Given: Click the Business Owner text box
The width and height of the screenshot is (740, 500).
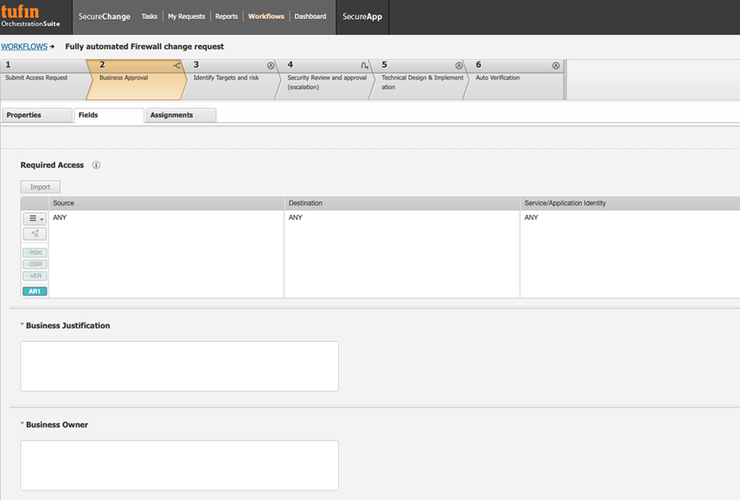Looking at the screenshot, I should [x=179, y=466].
